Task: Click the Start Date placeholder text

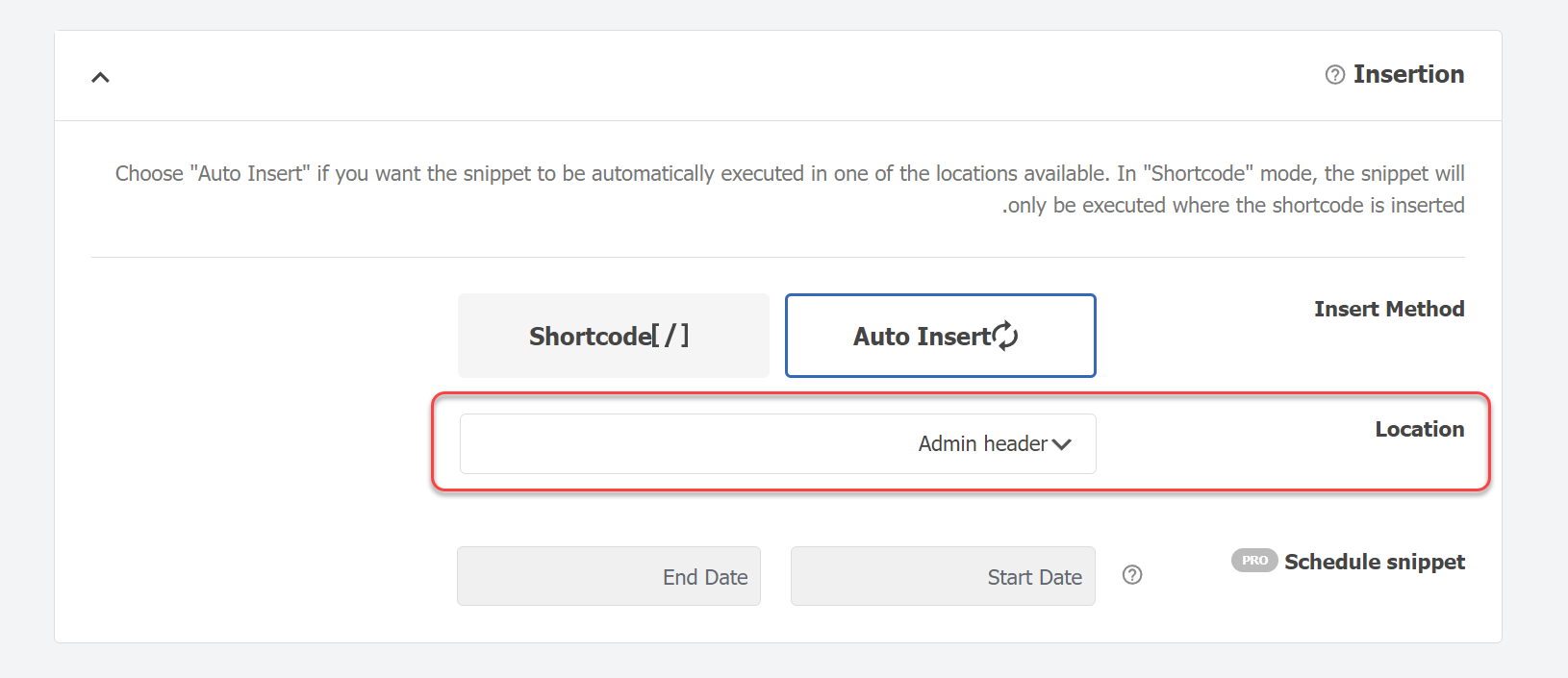Action: click(1034, 577)
